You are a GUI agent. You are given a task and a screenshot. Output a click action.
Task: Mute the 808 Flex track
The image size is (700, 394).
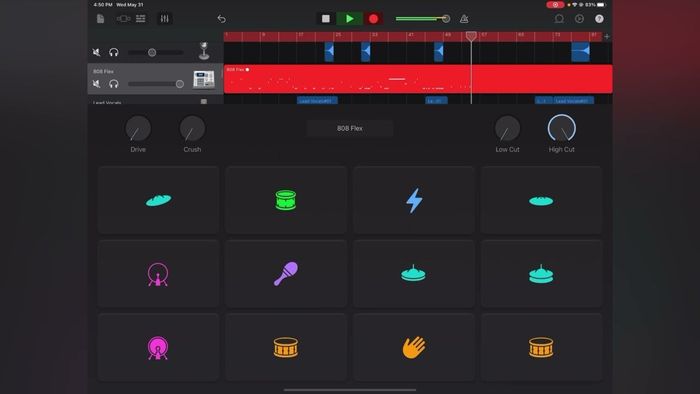coord(96,83)
